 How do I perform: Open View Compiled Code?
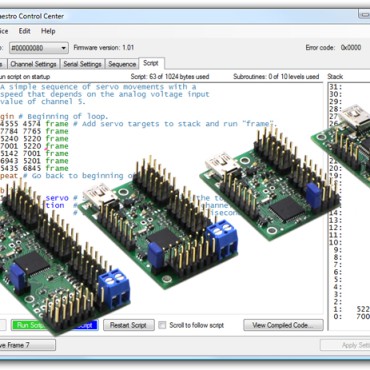(x=283, y=325)
